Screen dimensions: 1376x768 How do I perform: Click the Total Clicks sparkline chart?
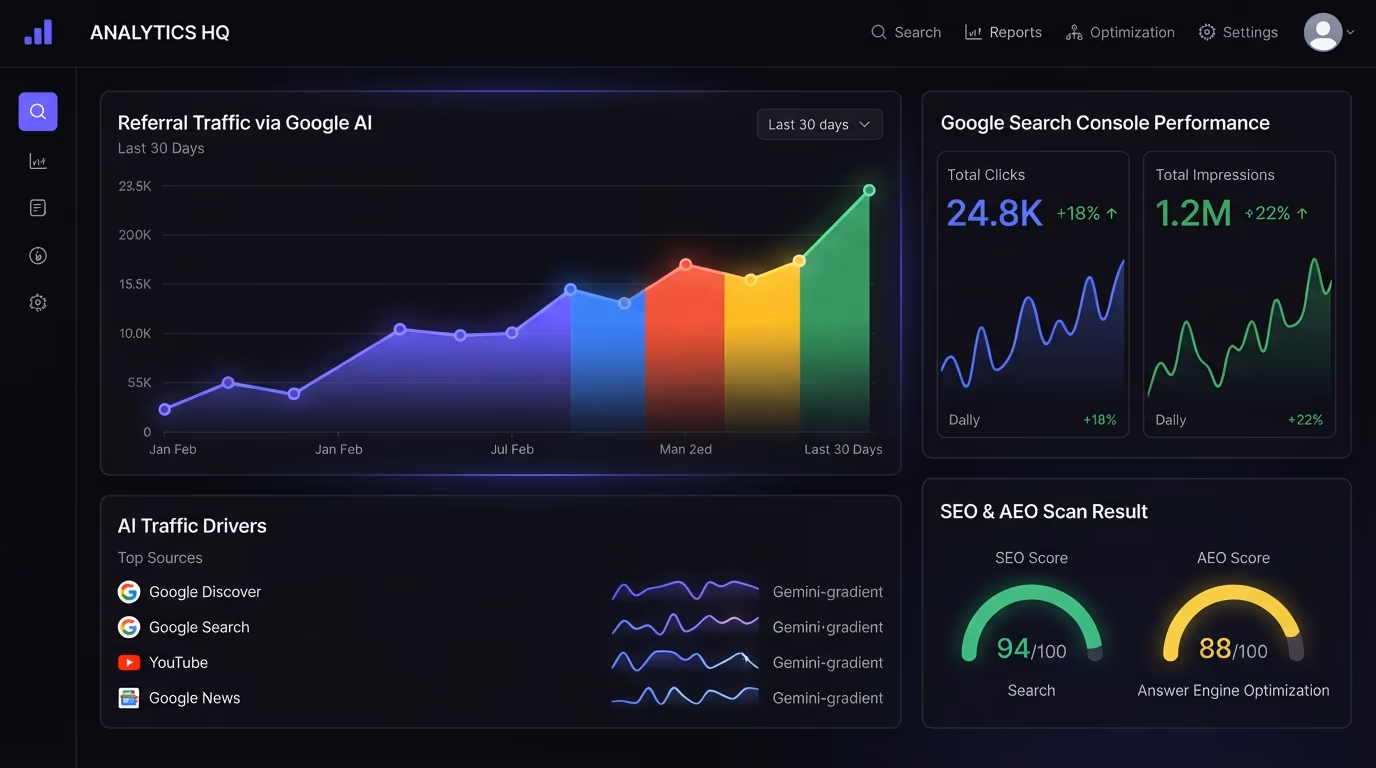pyautogui.click(x=1033, y=325)
